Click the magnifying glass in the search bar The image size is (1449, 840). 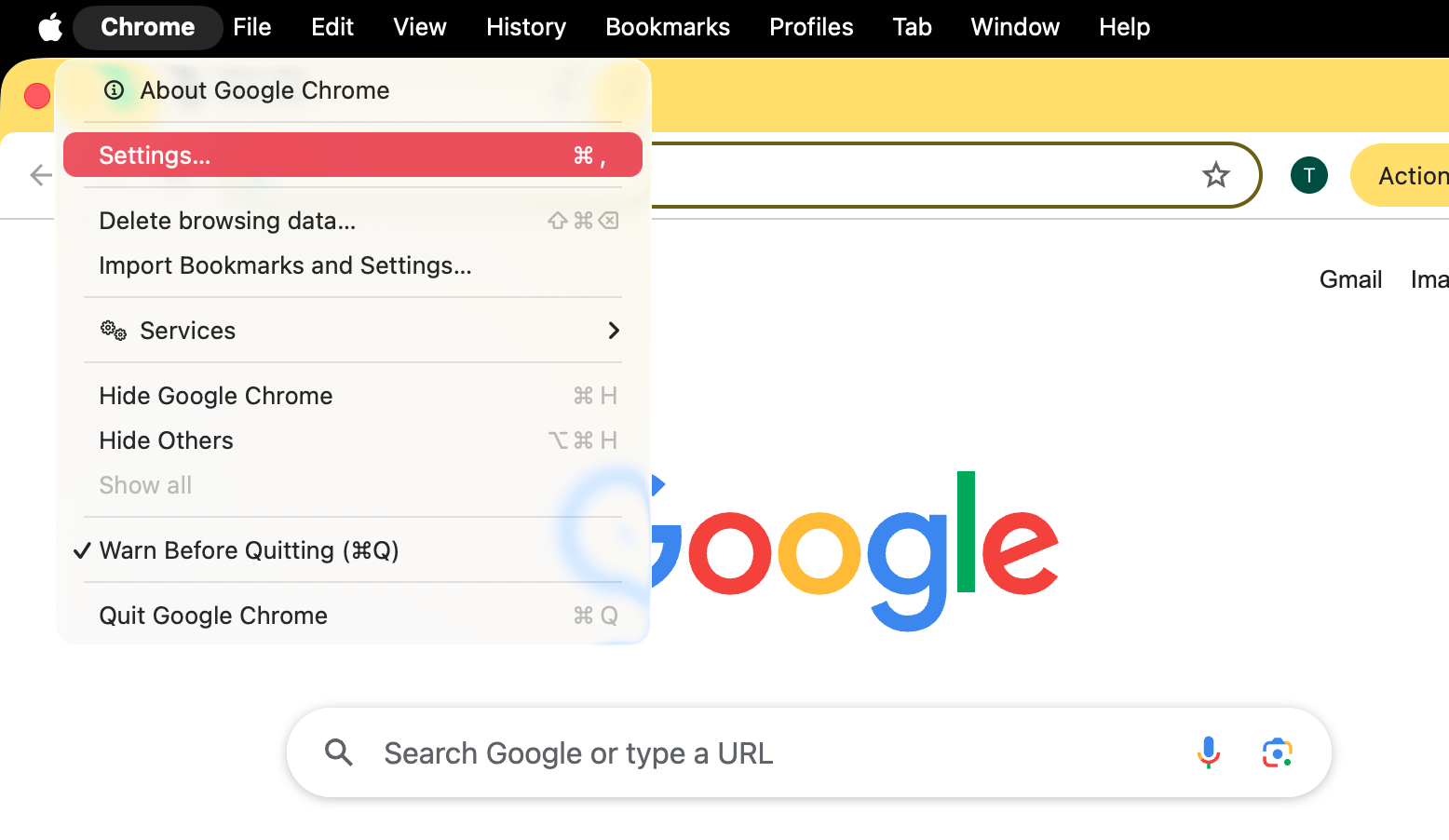pos(338,752)
